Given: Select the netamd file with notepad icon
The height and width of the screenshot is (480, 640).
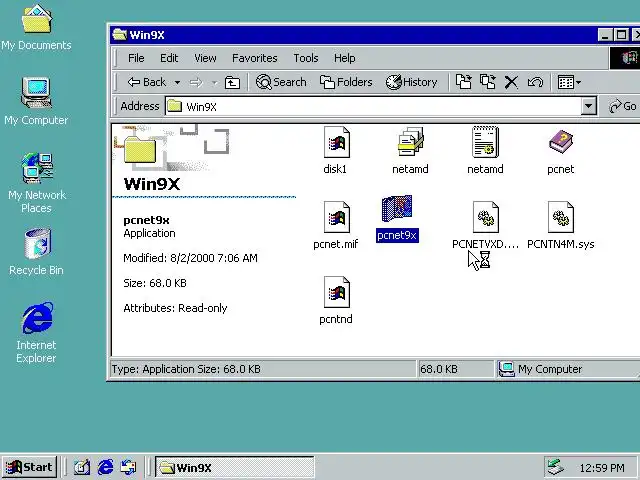Looking at the screenshot, I should (485, 142).
